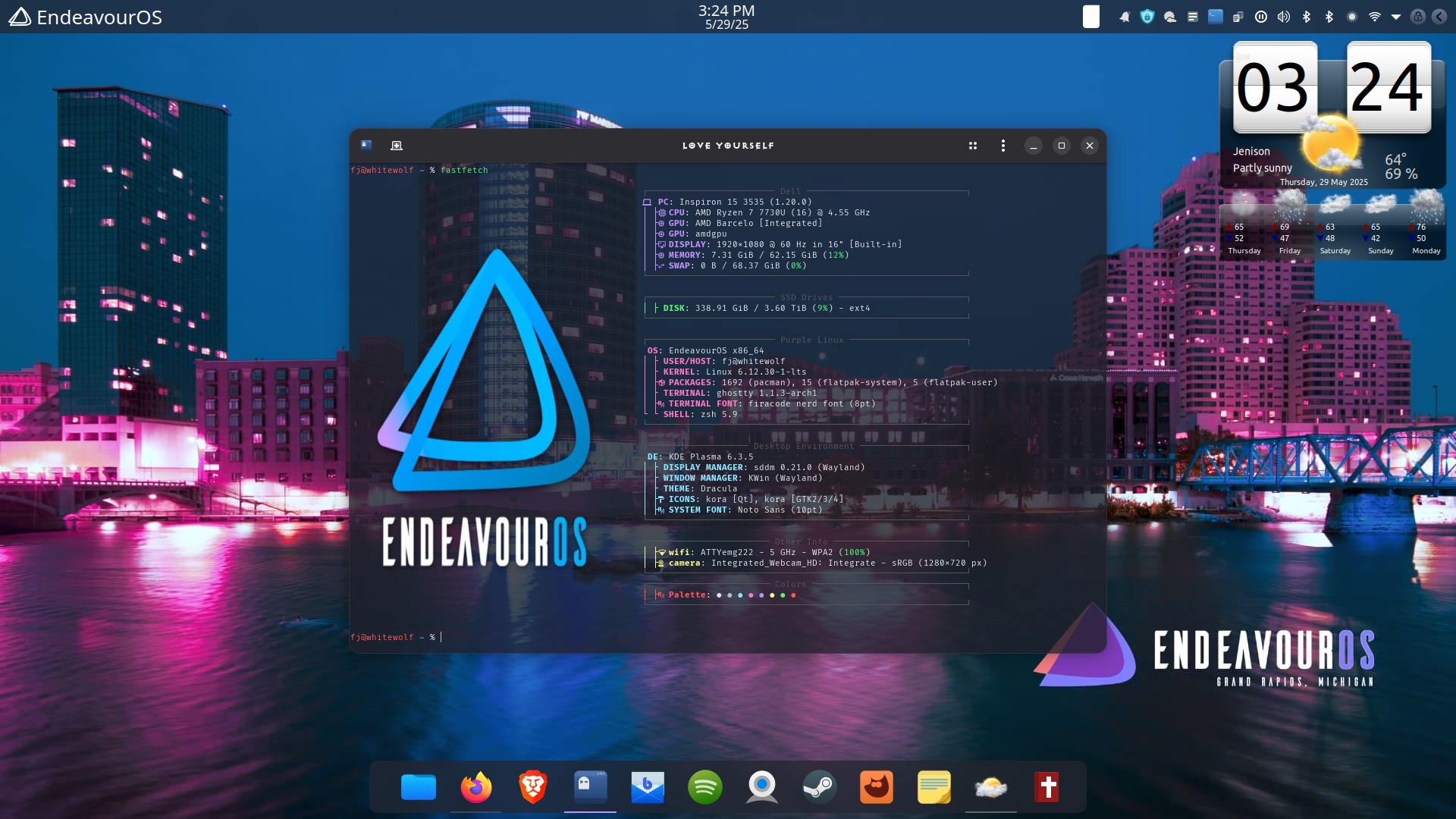Click the Ghostty terminal icon in the dock
Screen dimensions: 1456x819
tap(590, 787)
